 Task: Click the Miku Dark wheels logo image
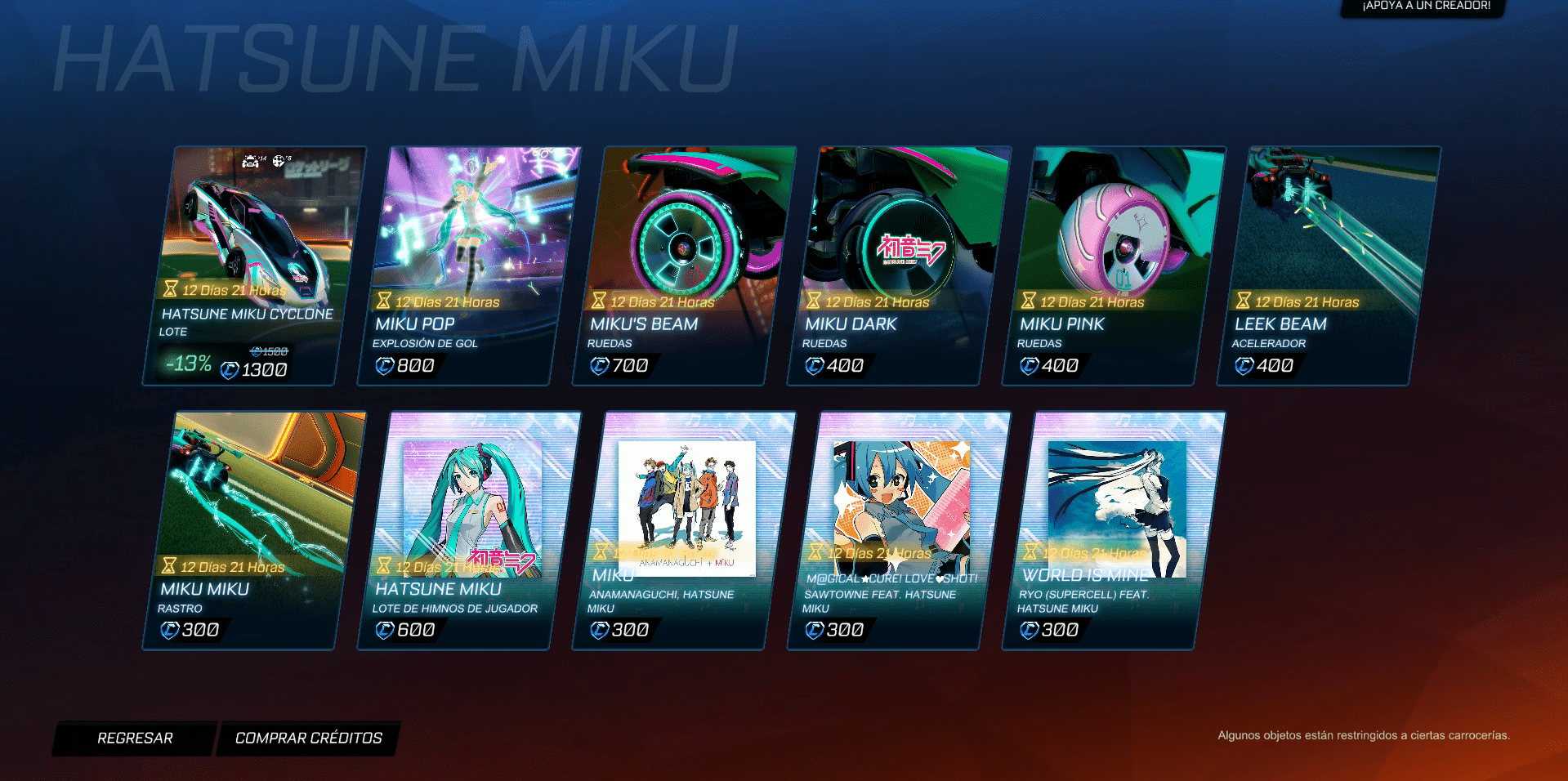(x=910, y=249)
